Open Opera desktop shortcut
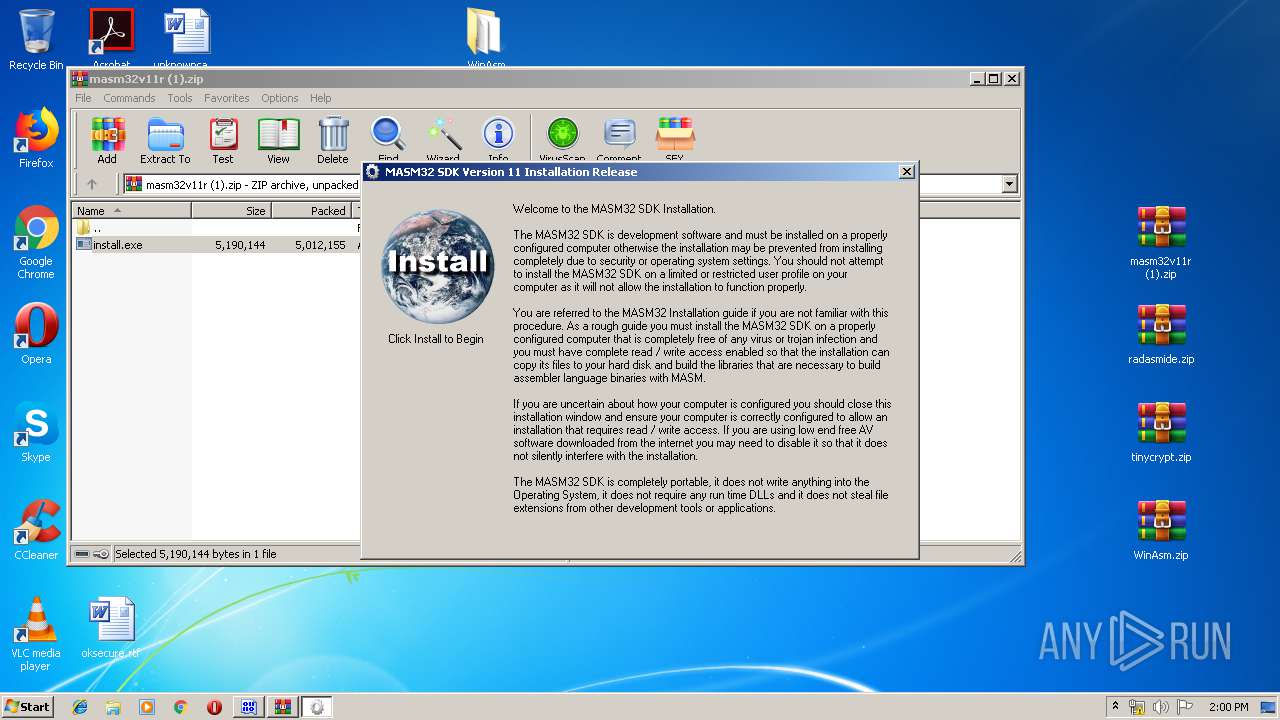 36,334
